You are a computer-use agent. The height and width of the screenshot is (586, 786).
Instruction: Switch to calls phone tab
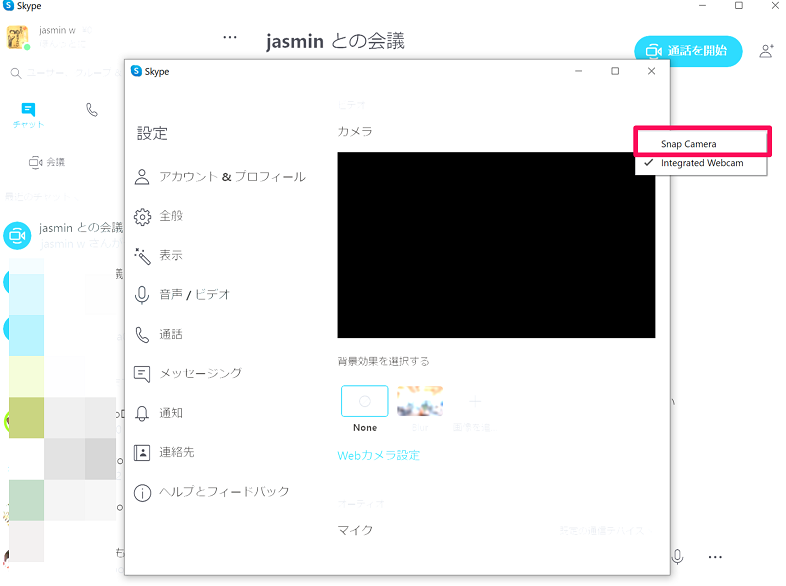tap(91, 109)
